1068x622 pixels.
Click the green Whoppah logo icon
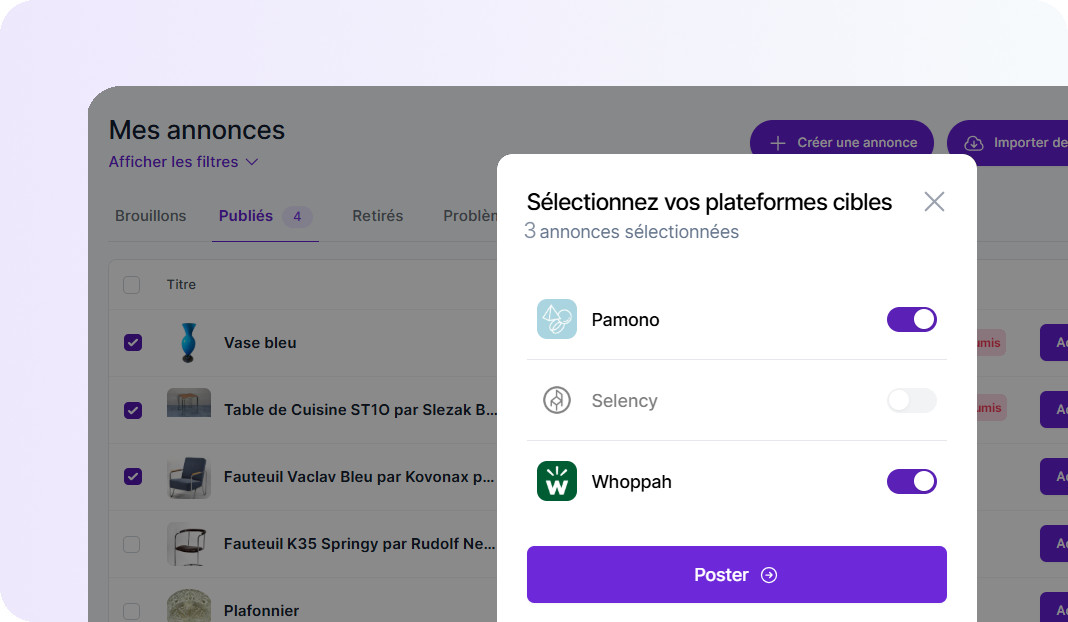(556, 481)
